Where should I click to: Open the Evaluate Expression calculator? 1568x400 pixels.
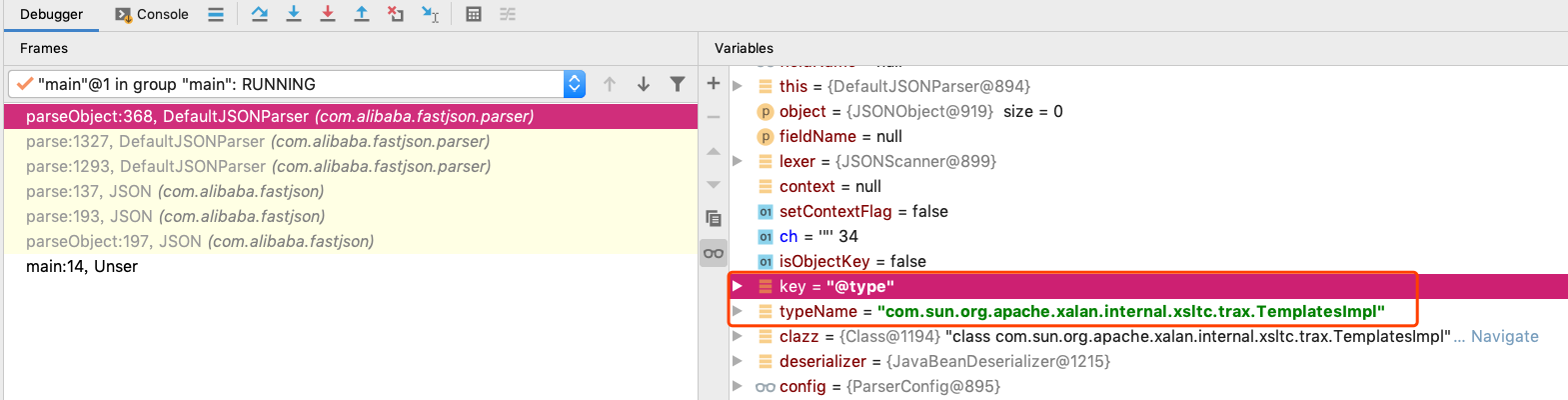(474, 14)
